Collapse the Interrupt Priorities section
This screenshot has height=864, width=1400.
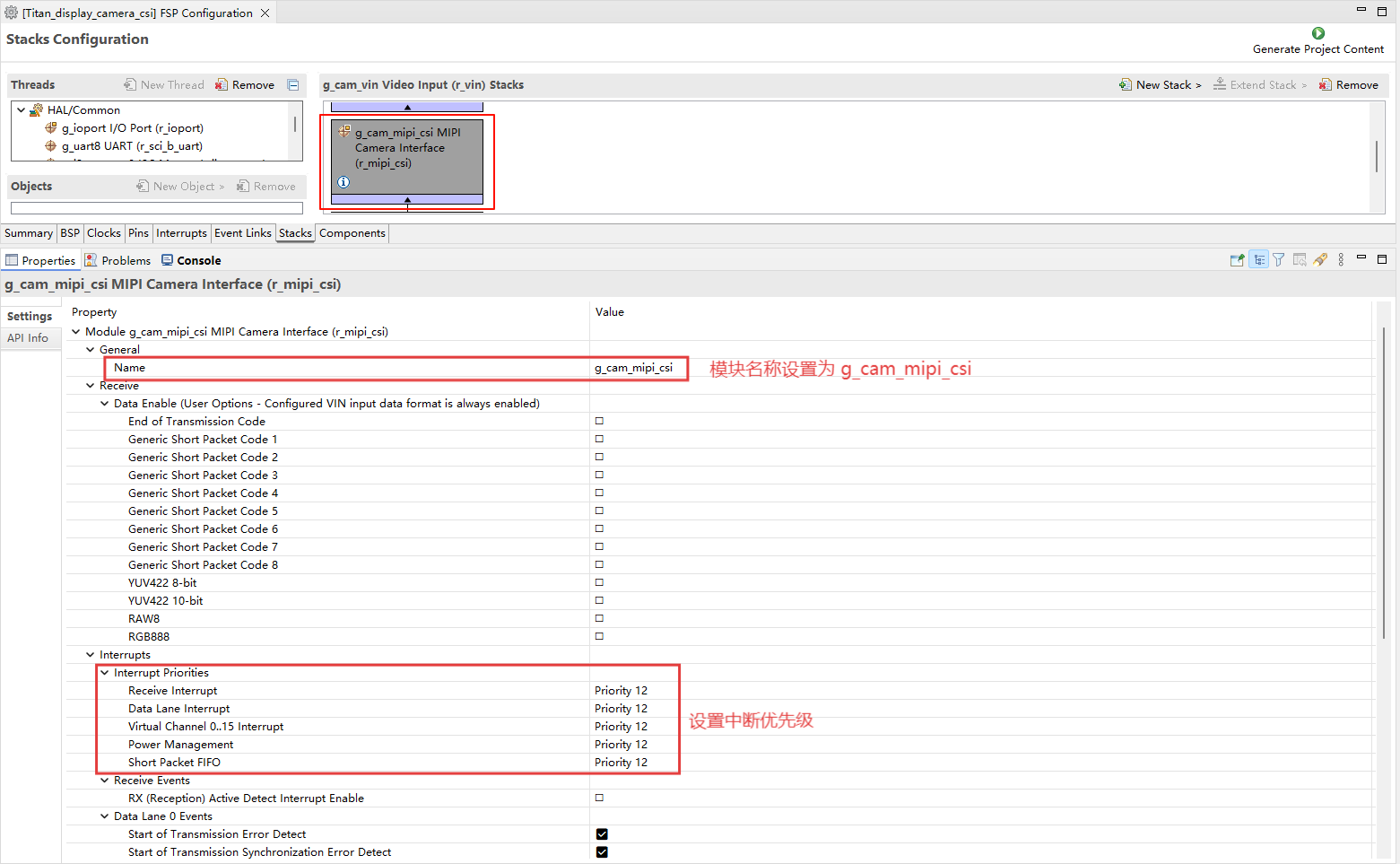105,673
